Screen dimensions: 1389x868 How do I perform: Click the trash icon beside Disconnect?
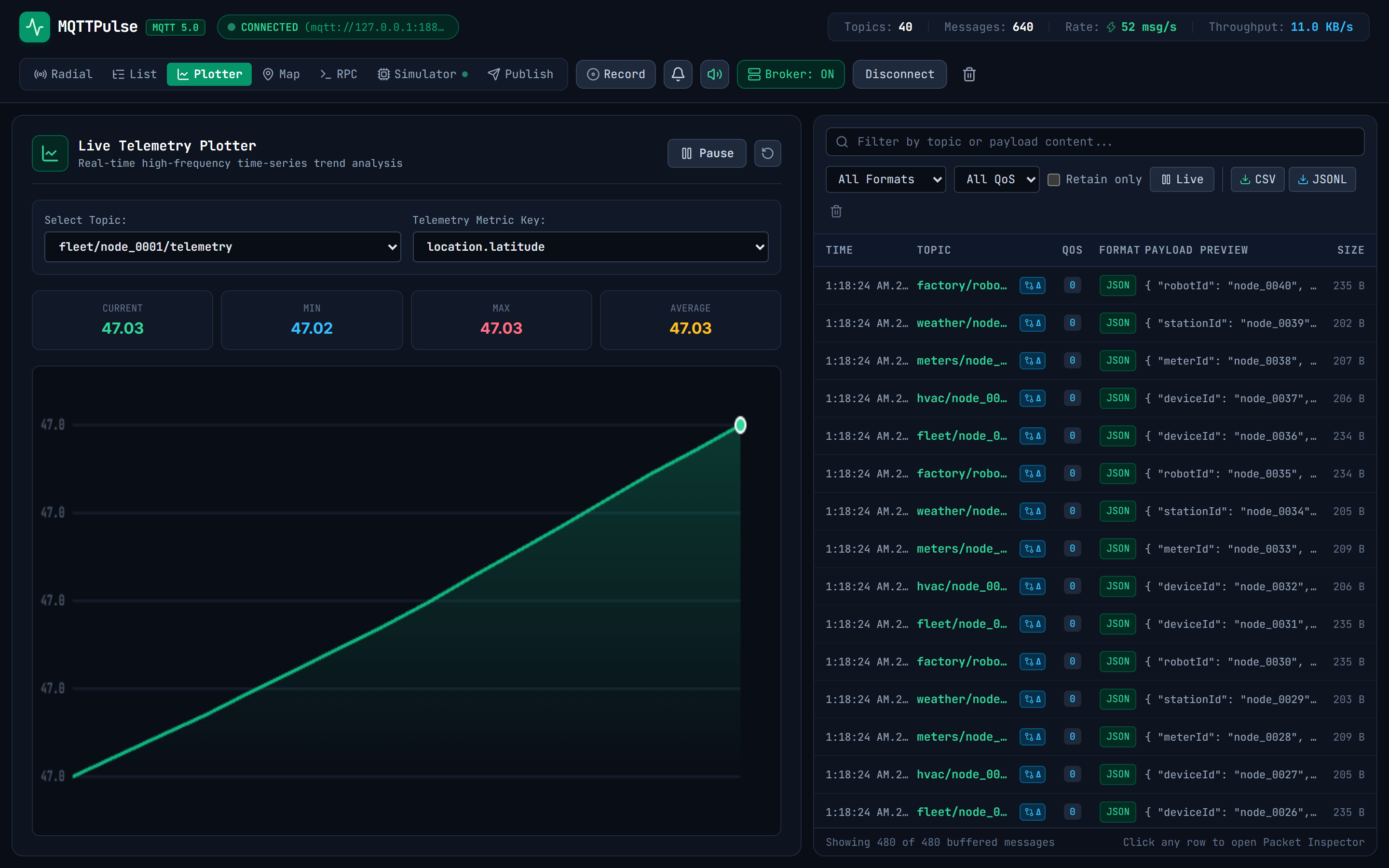pos(969,74)
